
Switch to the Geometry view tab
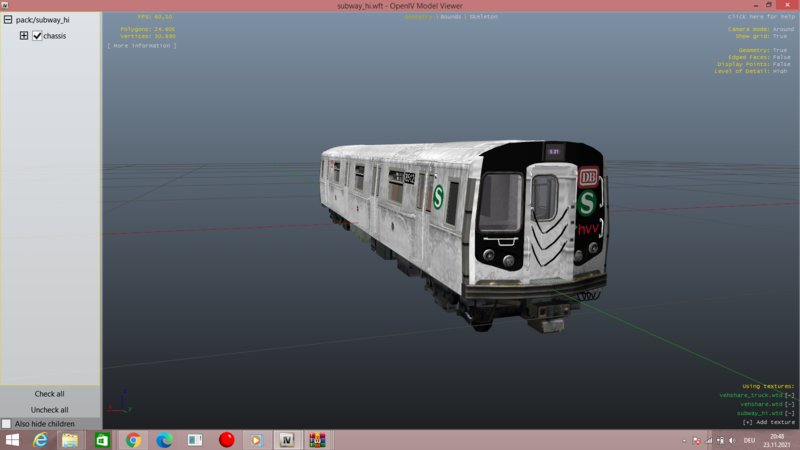[x=418, y=17]
